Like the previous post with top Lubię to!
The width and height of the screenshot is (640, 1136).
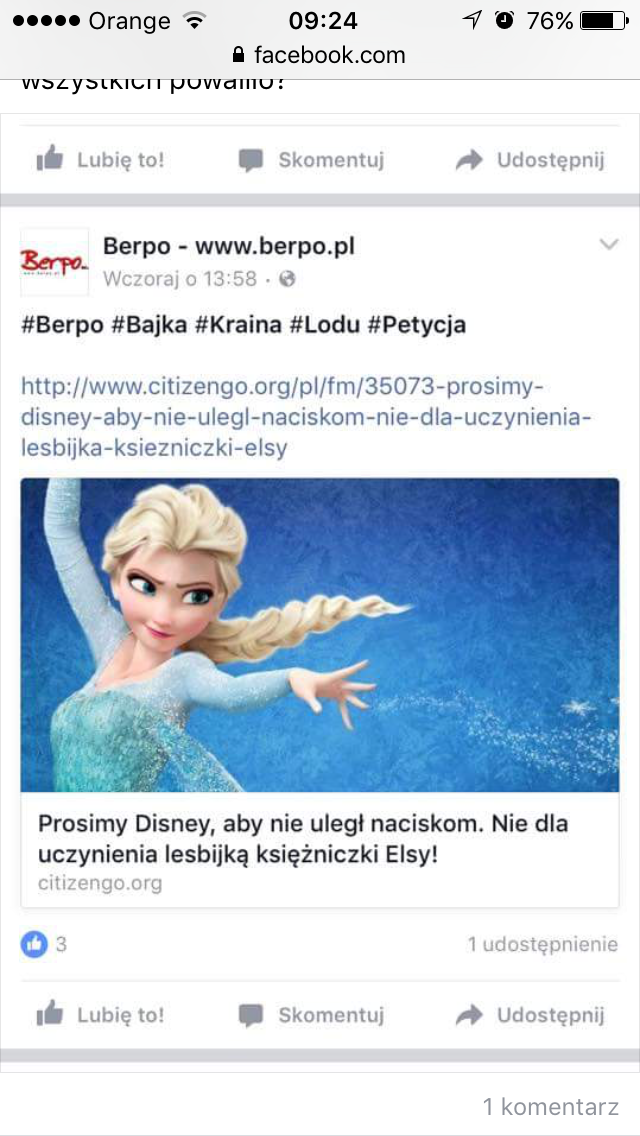(101, 159)
